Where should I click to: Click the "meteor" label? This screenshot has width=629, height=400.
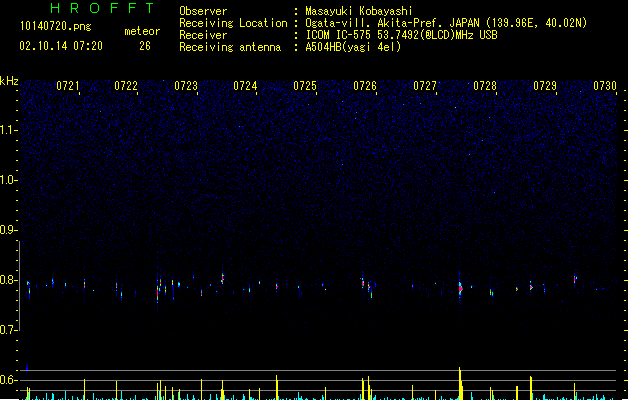click(x=142, y=31)
